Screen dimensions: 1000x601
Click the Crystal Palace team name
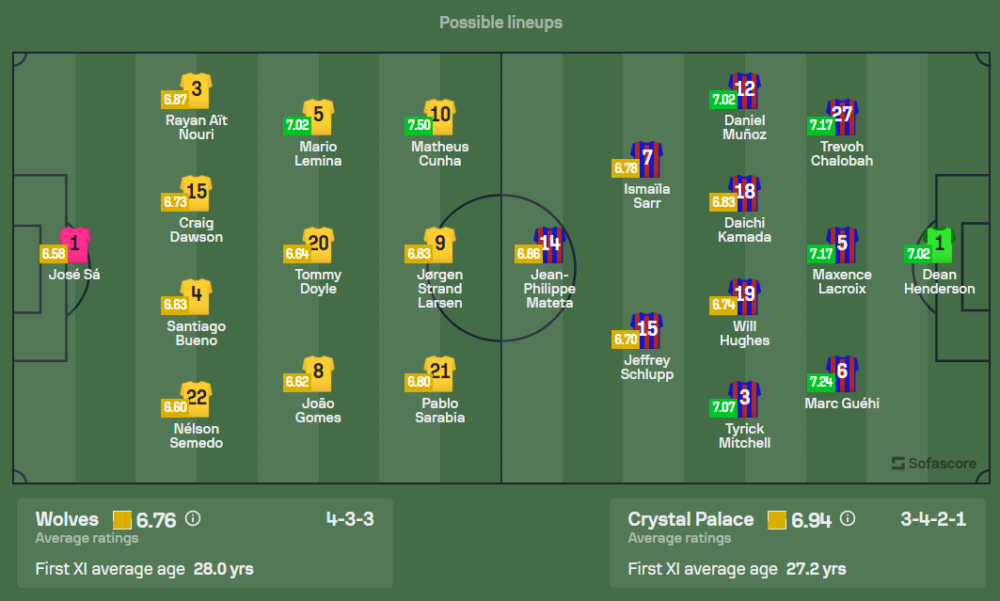[x=690, y=519]
